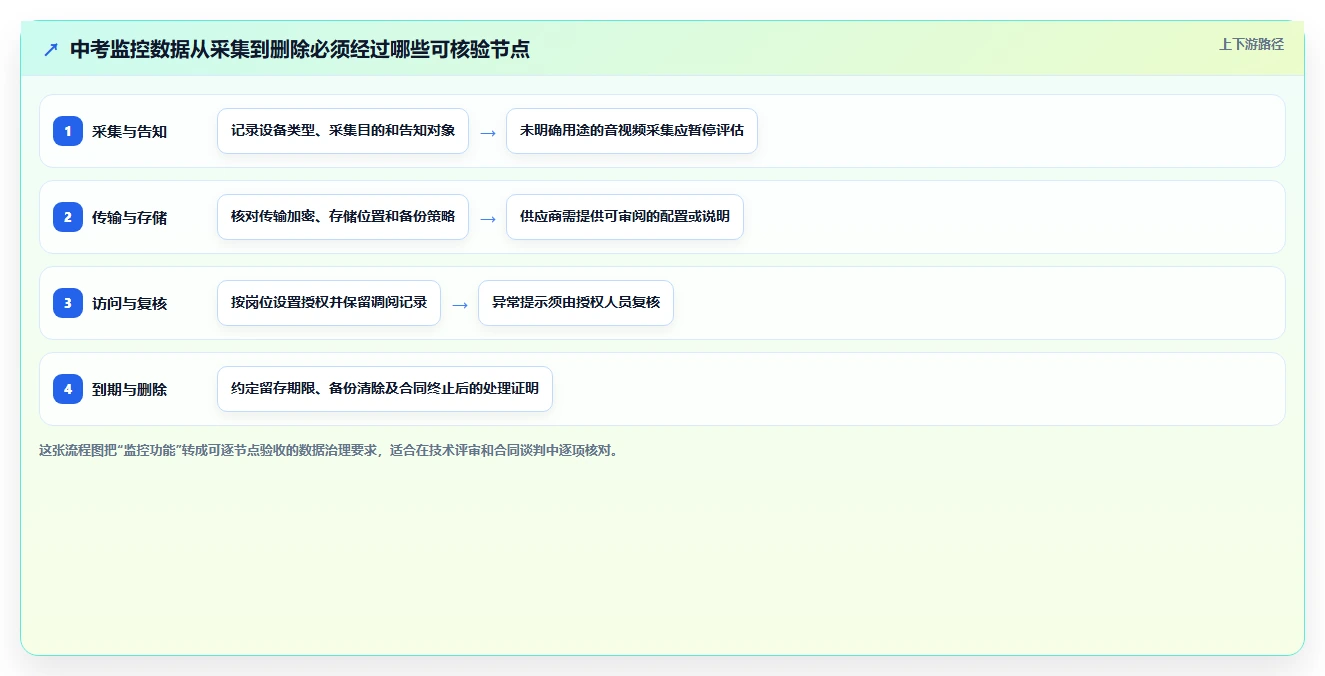Click the arrow icon beside the flowchart title

click(51, 49)
